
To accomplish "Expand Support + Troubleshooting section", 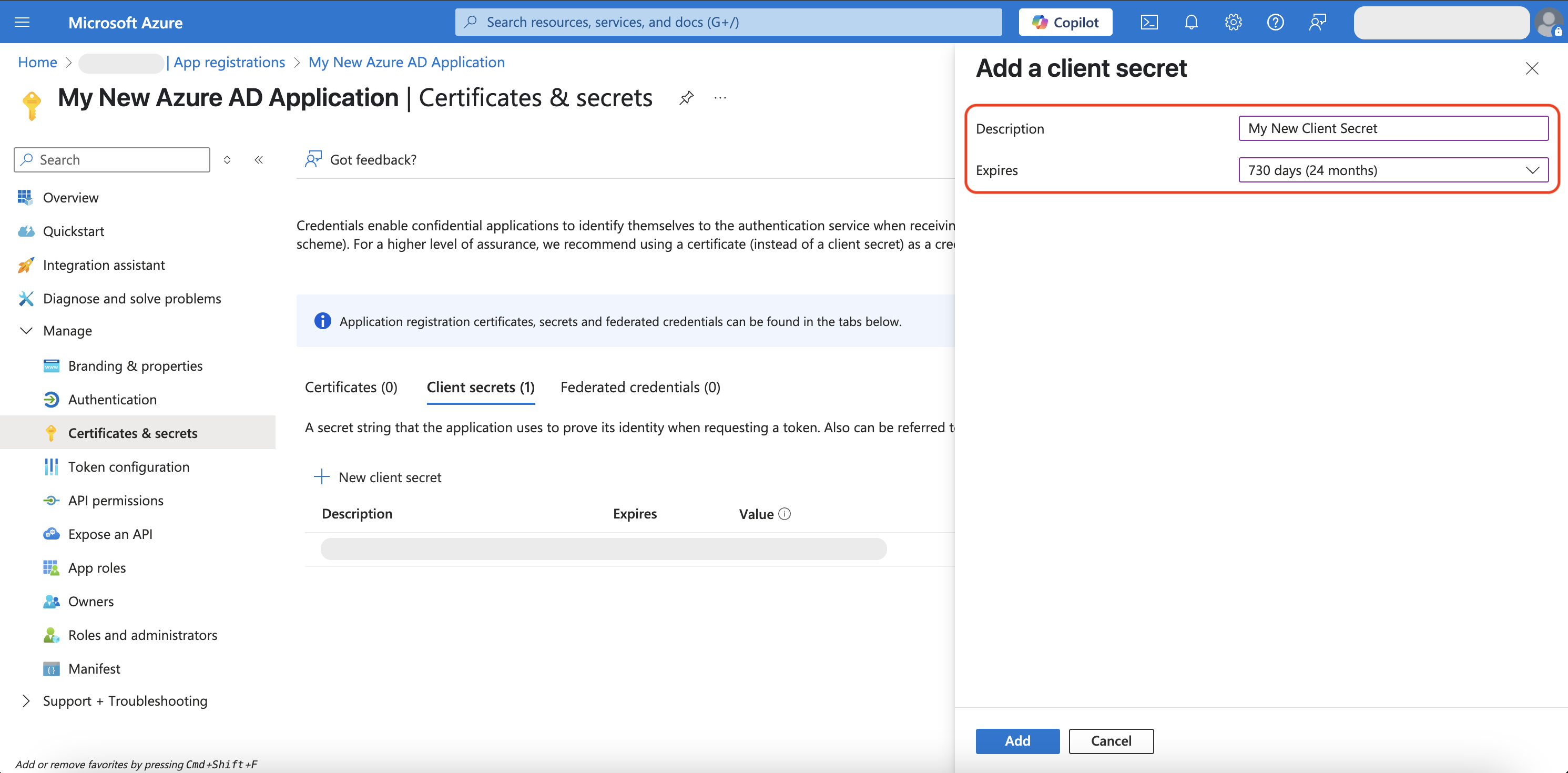I will 26,700.
